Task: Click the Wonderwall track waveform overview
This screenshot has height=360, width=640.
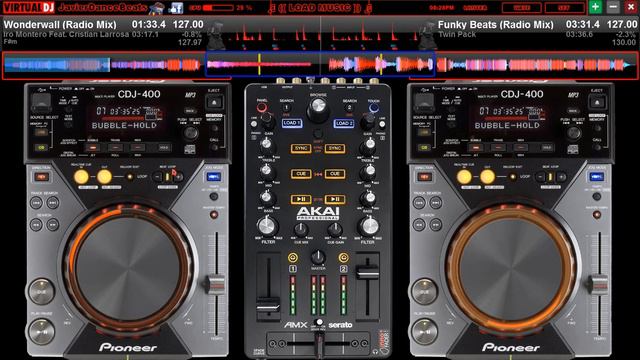Action: [x=103, y=64]
